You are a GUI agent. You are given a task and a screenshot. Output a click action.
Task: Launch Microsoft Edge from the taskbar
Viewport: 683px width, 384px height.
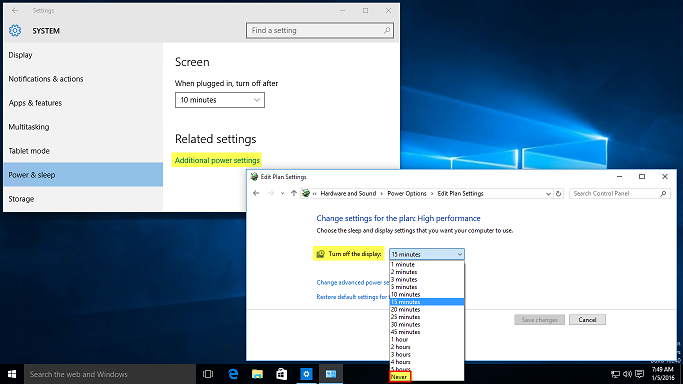point(233,374)
